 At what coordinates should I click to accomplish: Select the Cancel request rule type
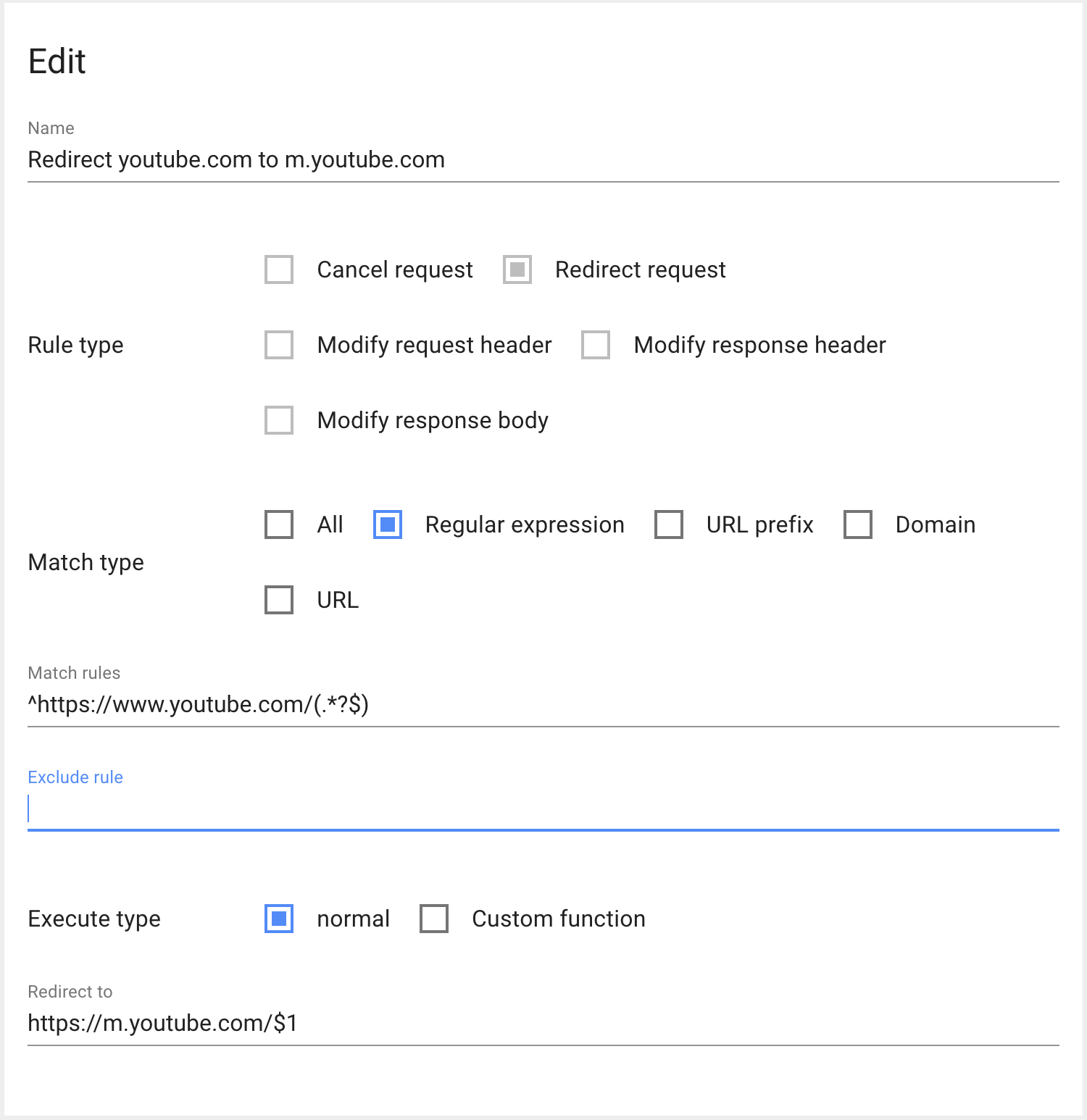tap(279, 269)
